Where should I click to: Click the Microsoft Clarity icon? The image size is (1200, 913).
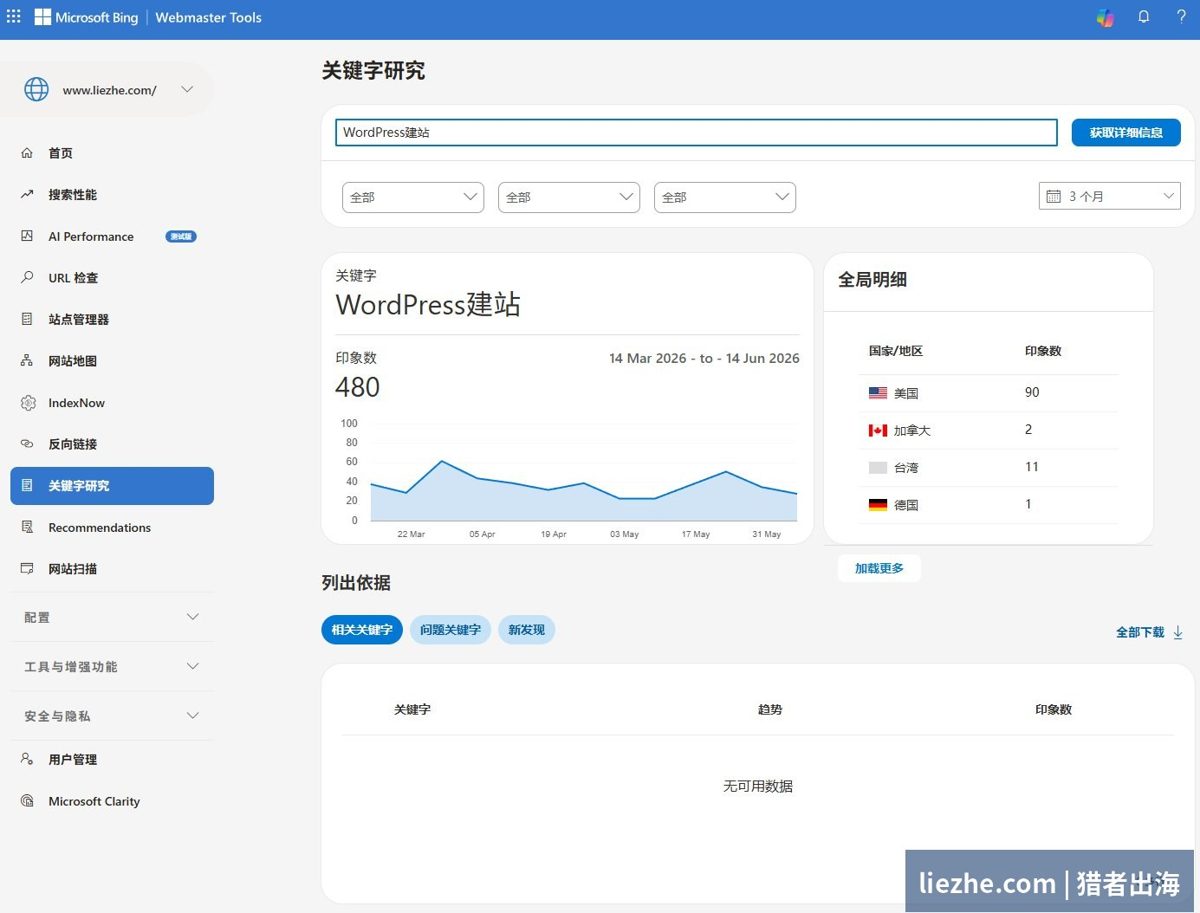[x=27, y=801]
